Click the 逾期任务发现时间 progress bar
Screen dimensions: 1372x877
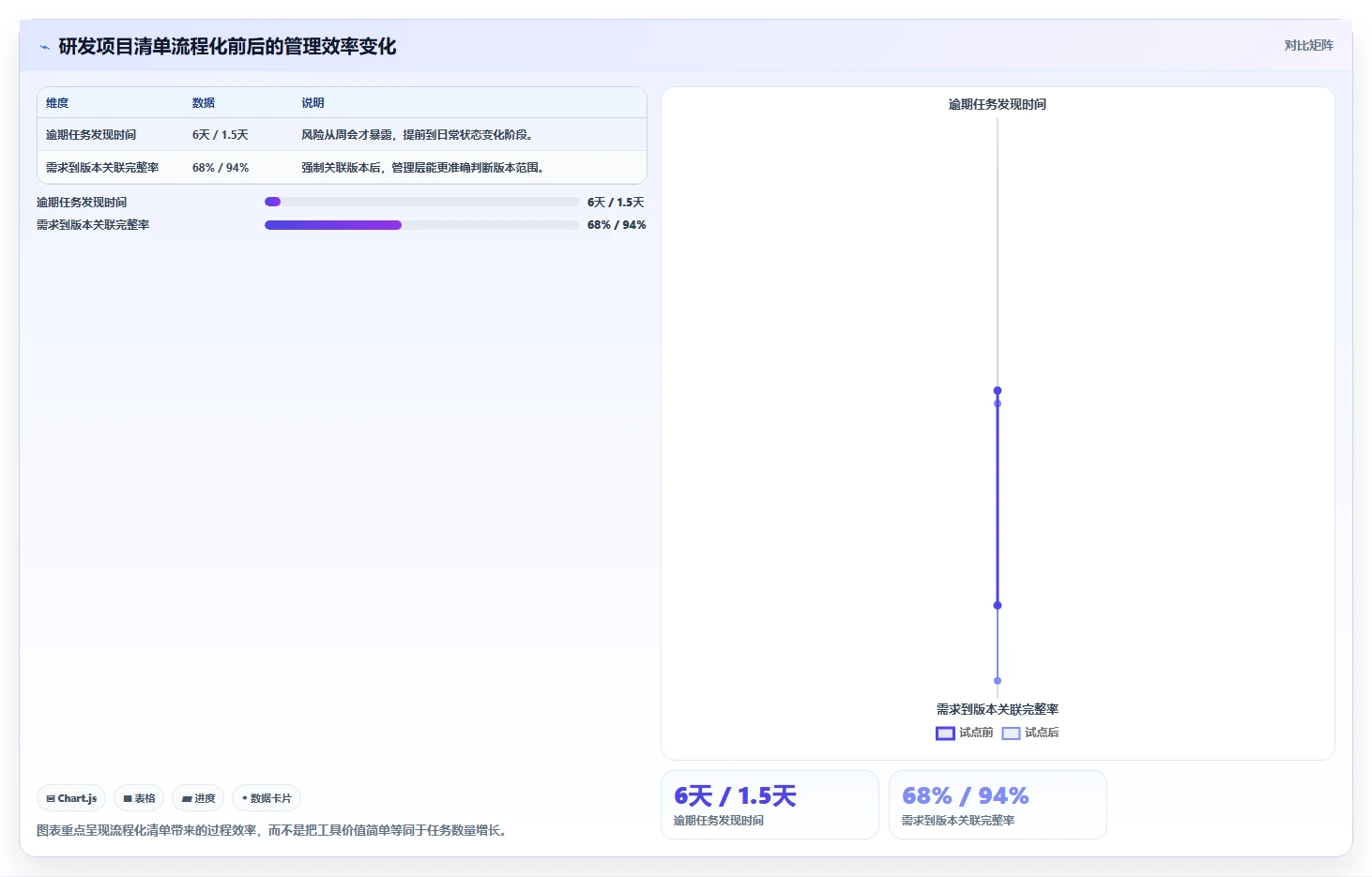pyautogui.click(x=422, y=202)
